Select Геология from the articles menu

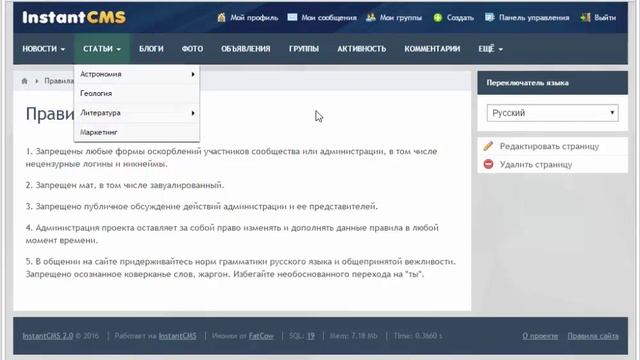[x=137, y=93]
